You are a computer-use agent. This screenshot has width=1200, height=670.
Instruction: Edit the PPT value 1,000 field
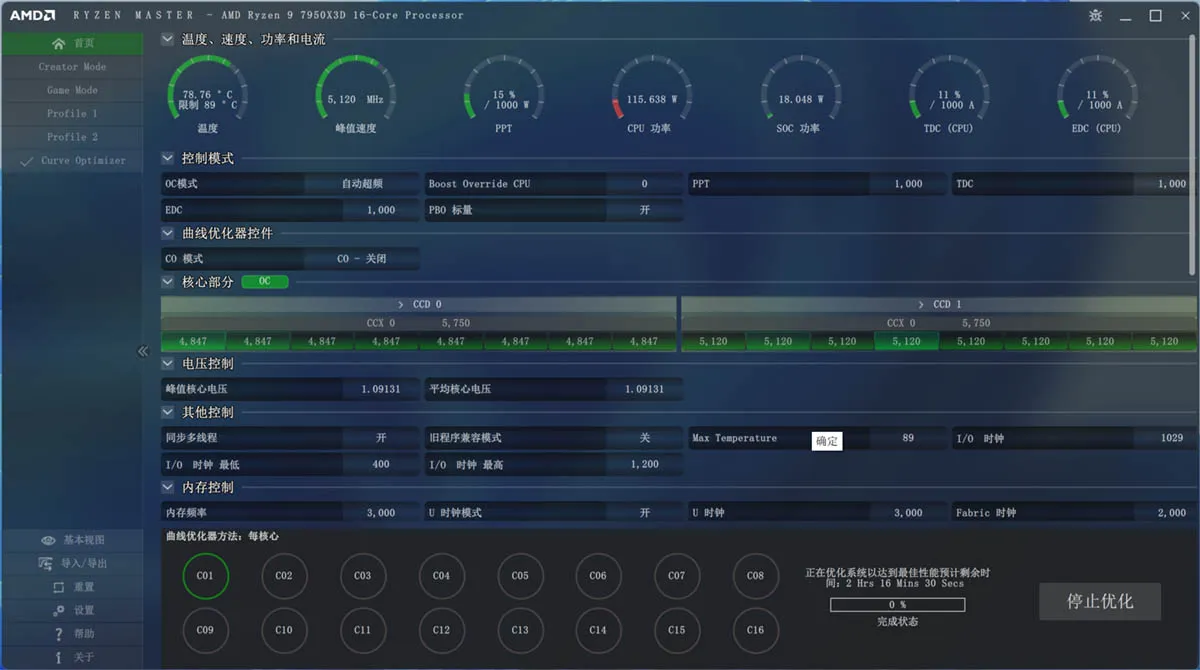[908, 184]
